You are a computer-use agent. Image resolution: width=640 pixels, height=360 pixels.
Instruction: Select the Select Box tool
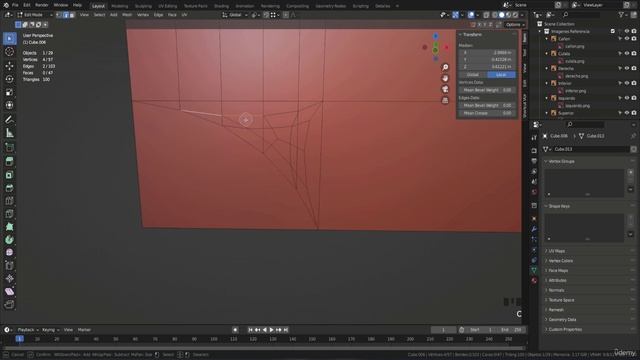click(x=9, y=38)
